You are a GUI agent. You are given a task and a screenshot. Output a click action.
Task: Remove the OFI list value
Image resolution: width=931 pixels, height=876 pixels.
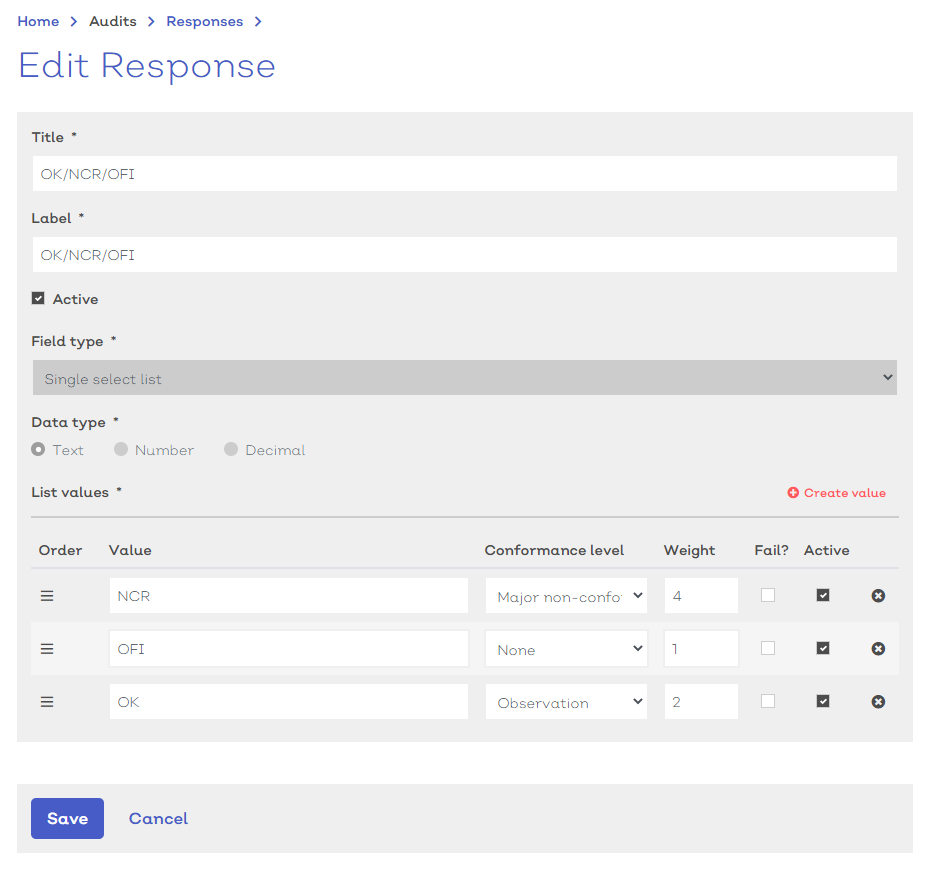[x=878, y=649]
